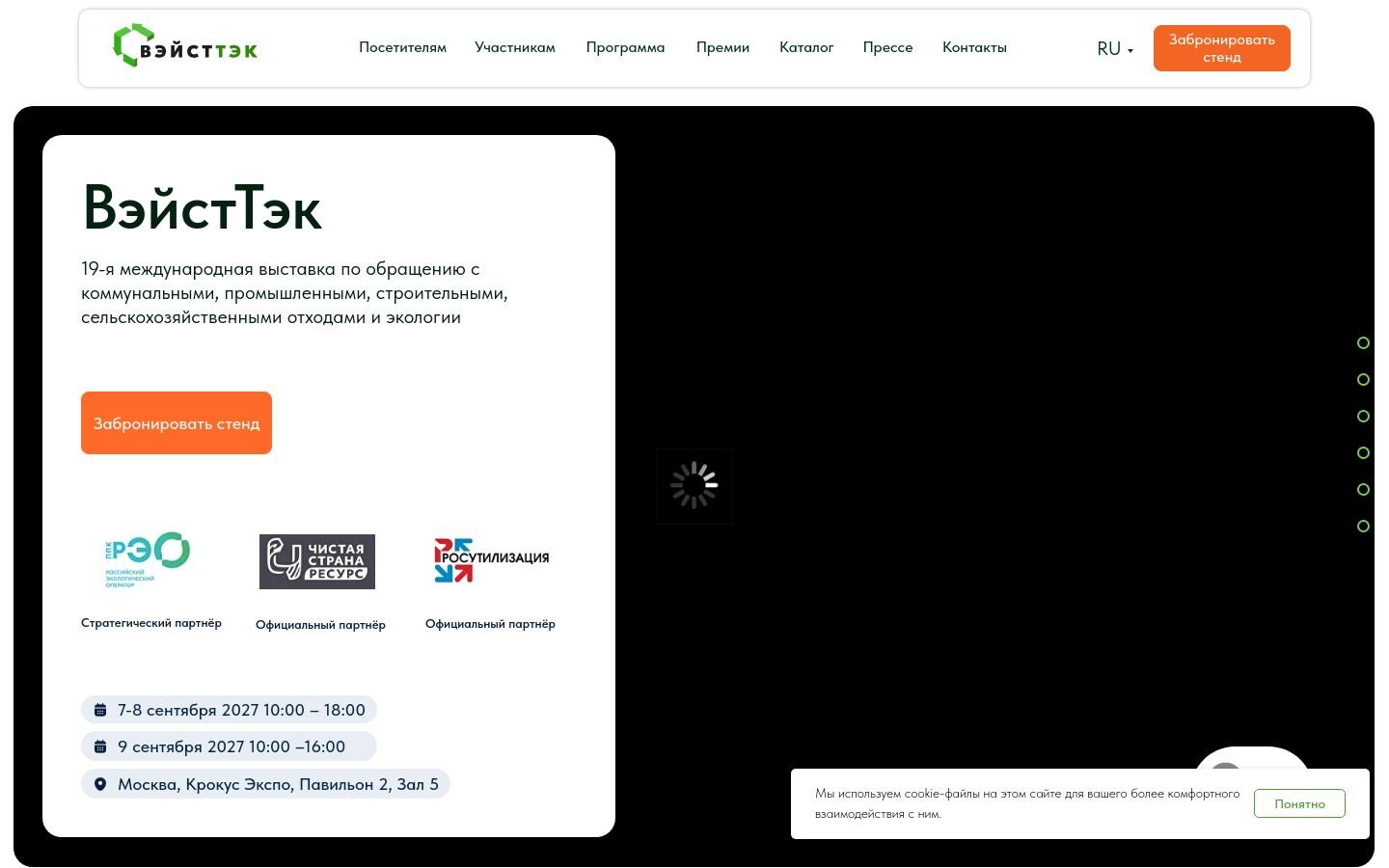
Task: Go to the Программа menu item
Action: [x=625, y=47]
